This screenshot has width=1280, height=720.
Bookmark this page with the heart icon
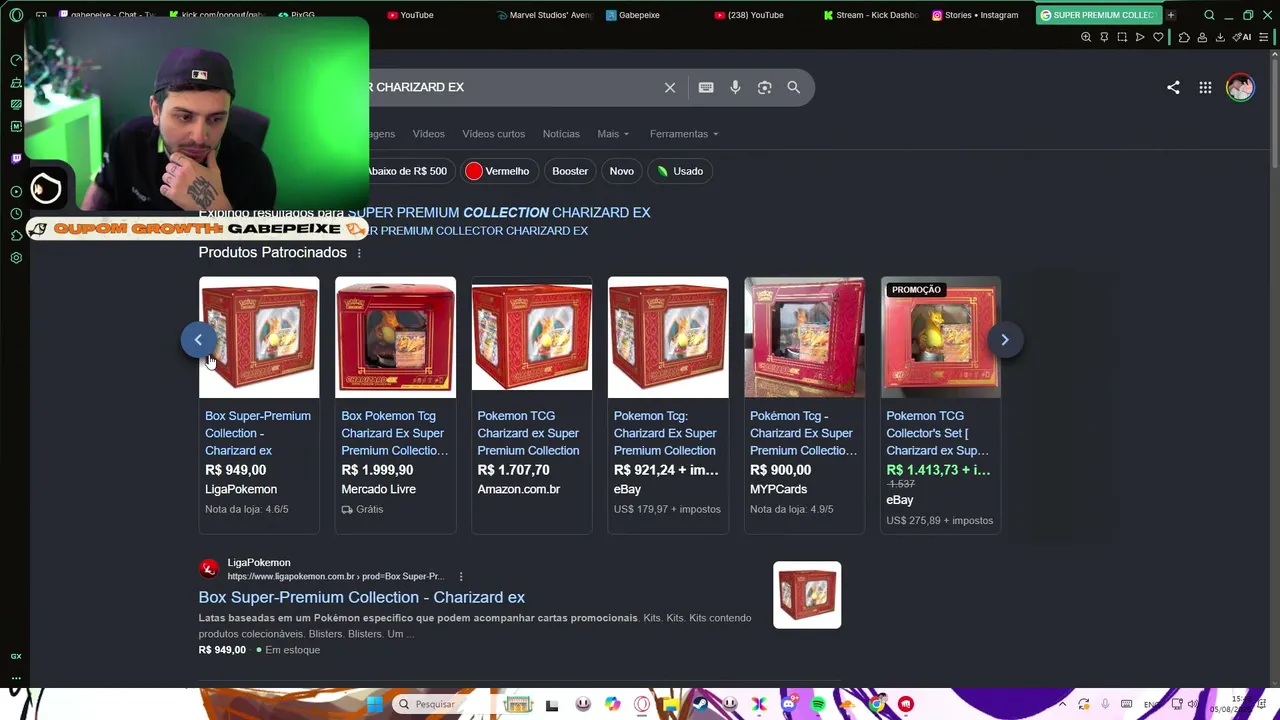coord(1158,37)
